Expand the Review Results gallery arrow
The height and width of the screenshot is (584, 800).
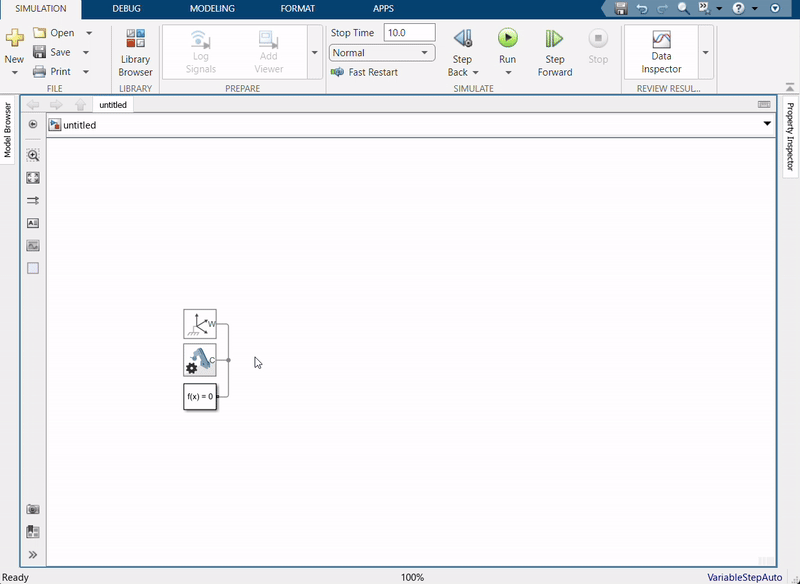click(x=706, y=52)
